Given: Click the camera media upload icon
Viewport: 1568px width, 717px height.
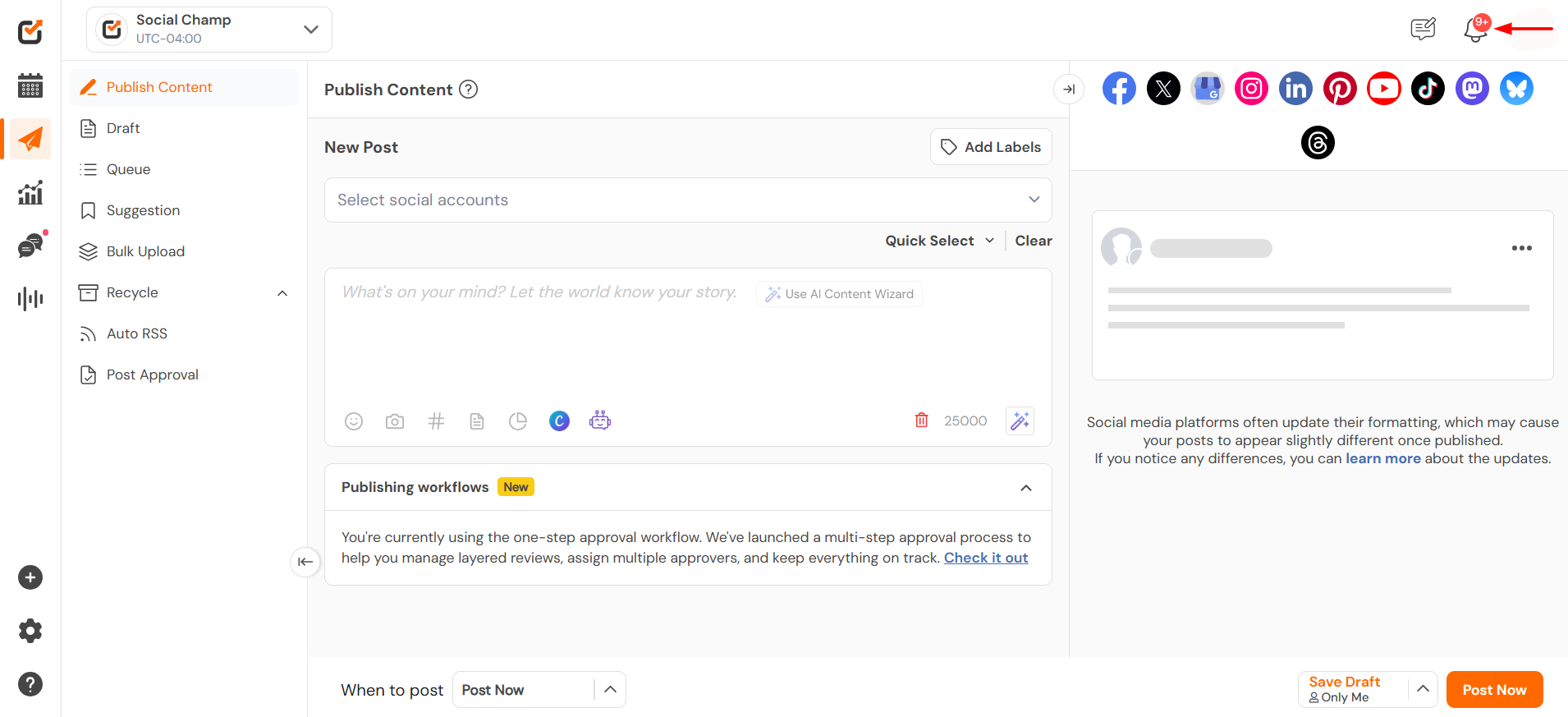Looking at the screenshot, I should (x=395, y=421).
